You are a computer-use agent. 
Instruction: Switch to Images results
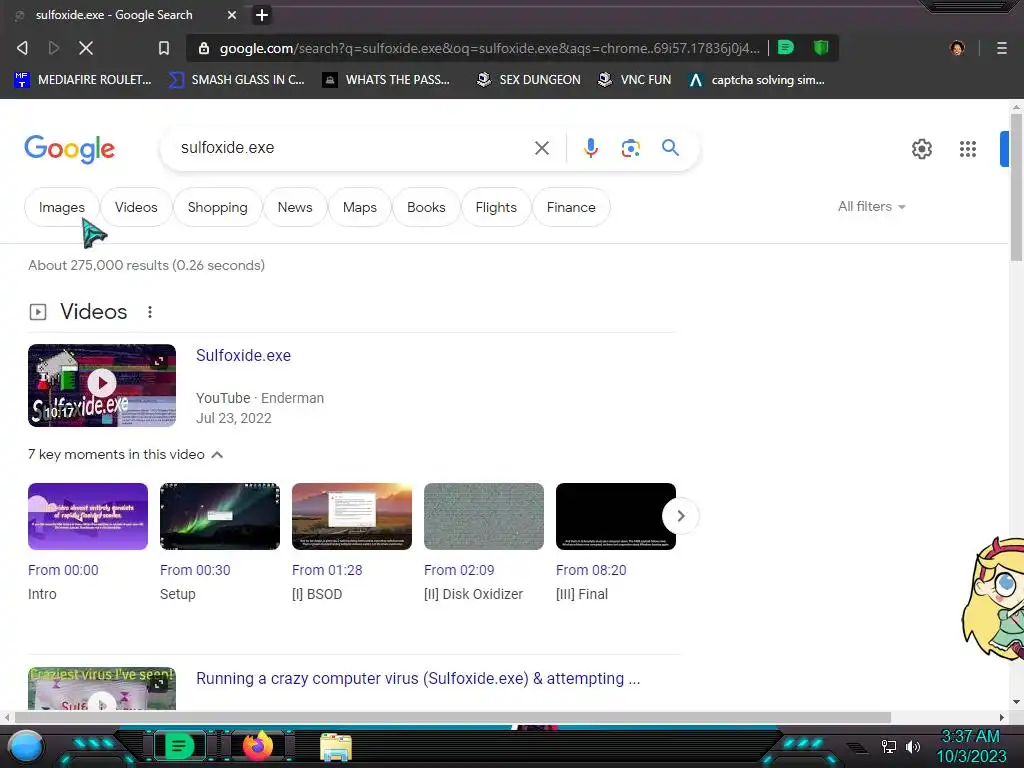(x=61, y=207)
